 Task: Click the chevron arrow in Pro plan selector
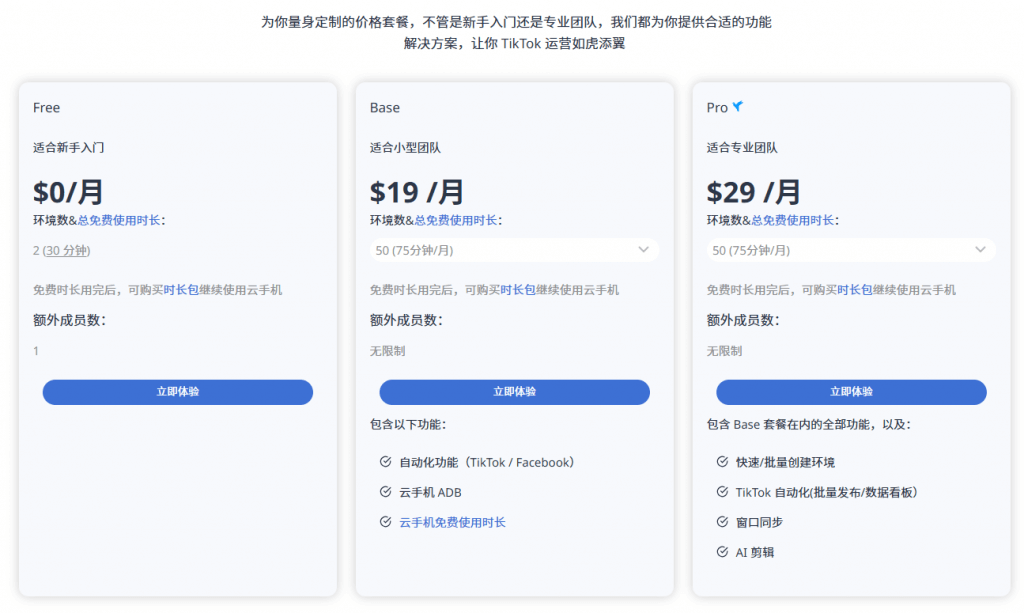pos(981,250)
